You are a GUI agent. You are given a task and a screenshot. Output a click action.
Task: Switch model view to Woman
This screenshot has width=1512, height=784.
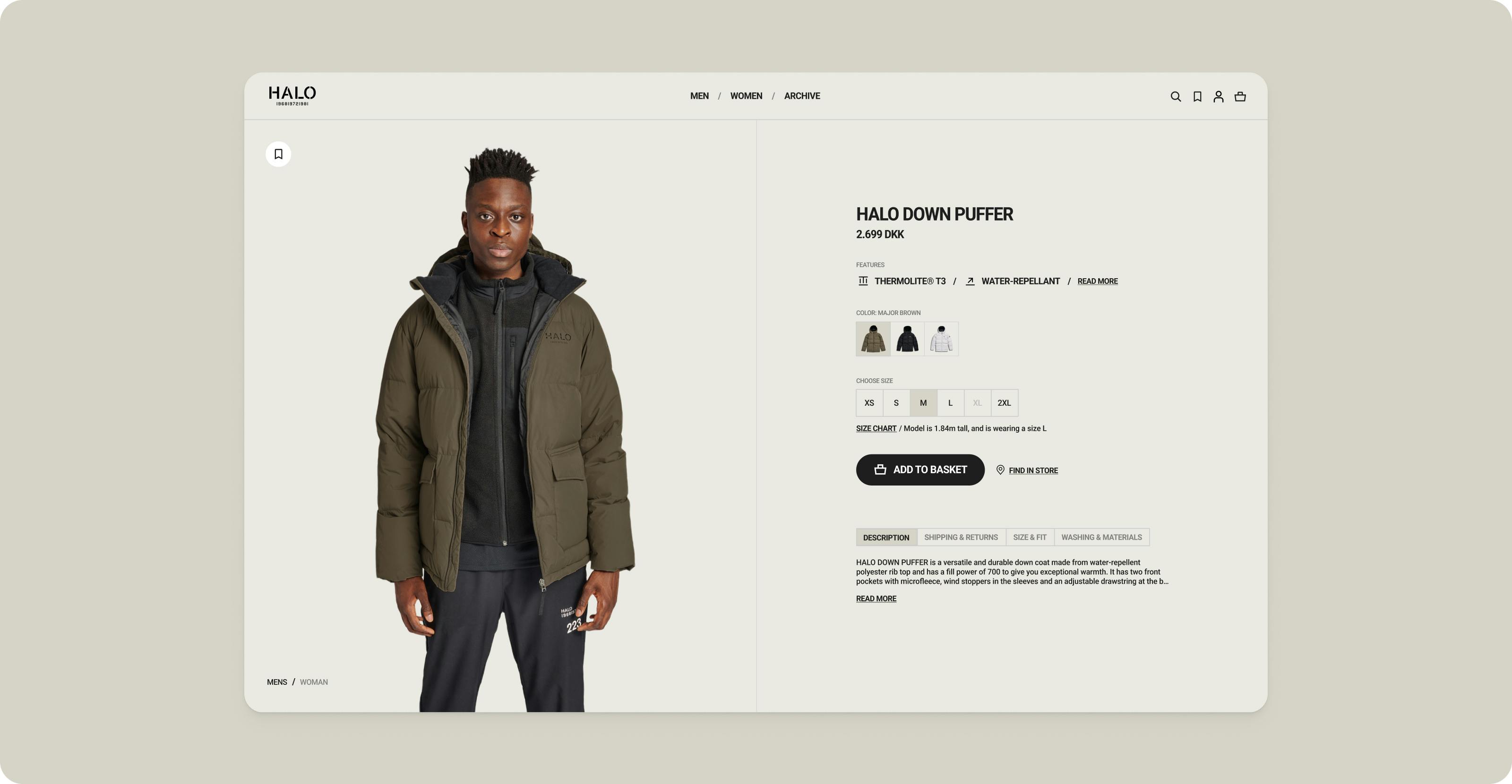click(313, 682)
